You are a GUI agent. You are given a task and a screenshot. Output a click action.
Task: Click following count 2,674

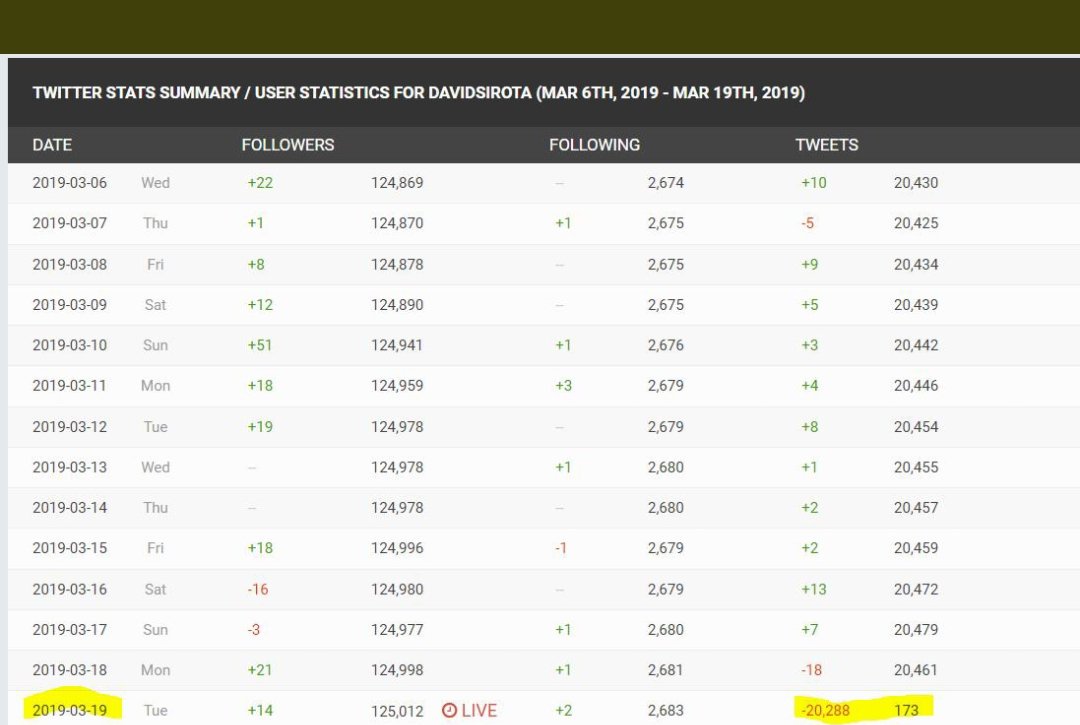pos(666,182)
